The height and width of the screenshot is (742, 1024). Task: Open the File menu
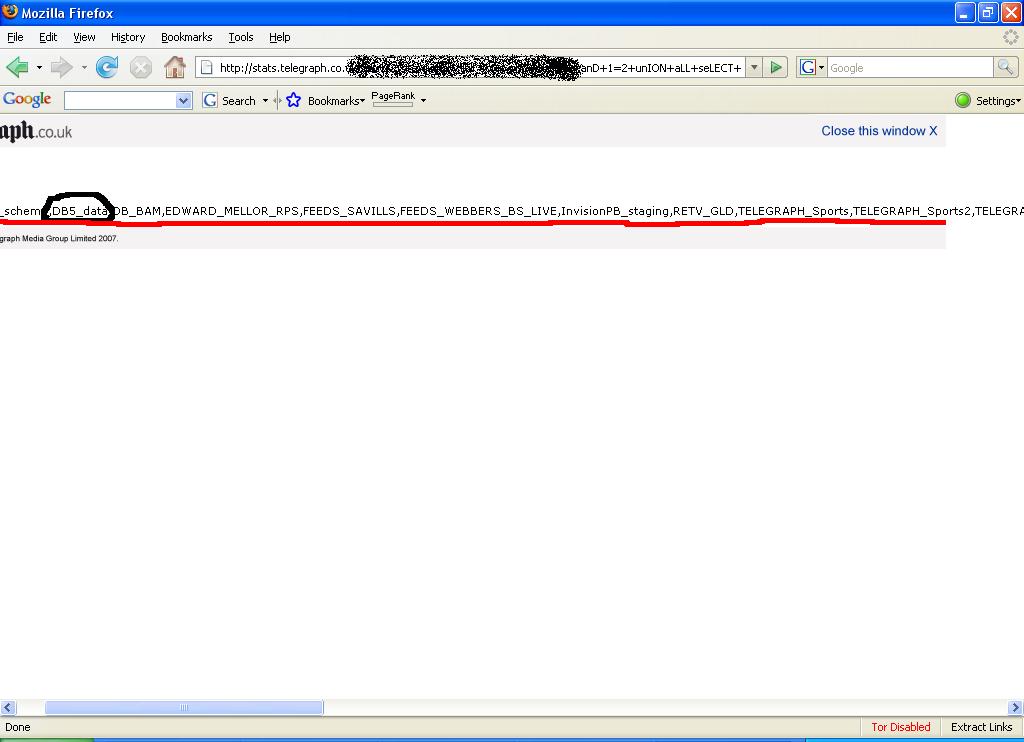[x=15, y=37]
